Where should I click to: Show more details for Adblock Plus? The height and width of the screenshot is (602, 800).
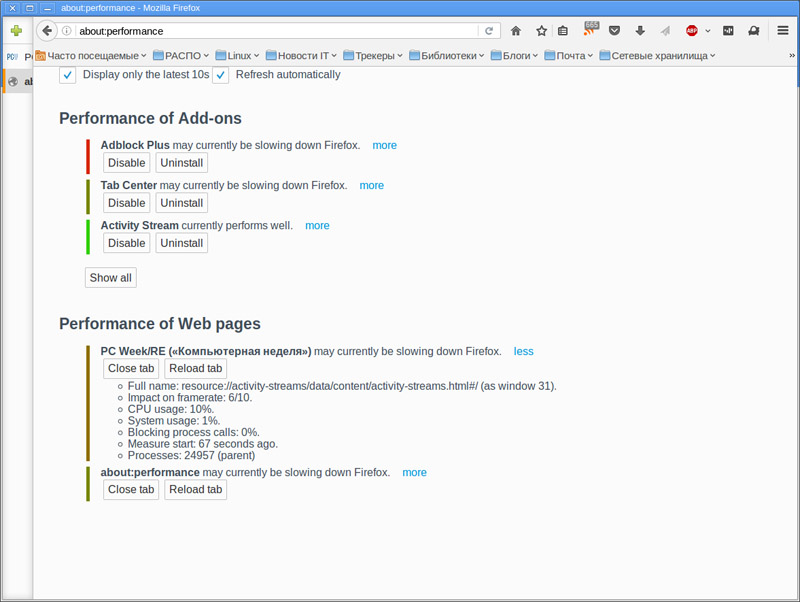point(384,145)
